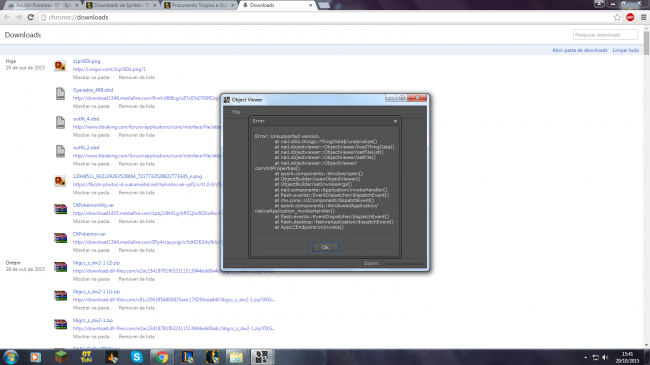Viewport: 650px width, 365px height.
Task: Open Windows Explorer folder in taskbar
Action: (x=236, y=357)
